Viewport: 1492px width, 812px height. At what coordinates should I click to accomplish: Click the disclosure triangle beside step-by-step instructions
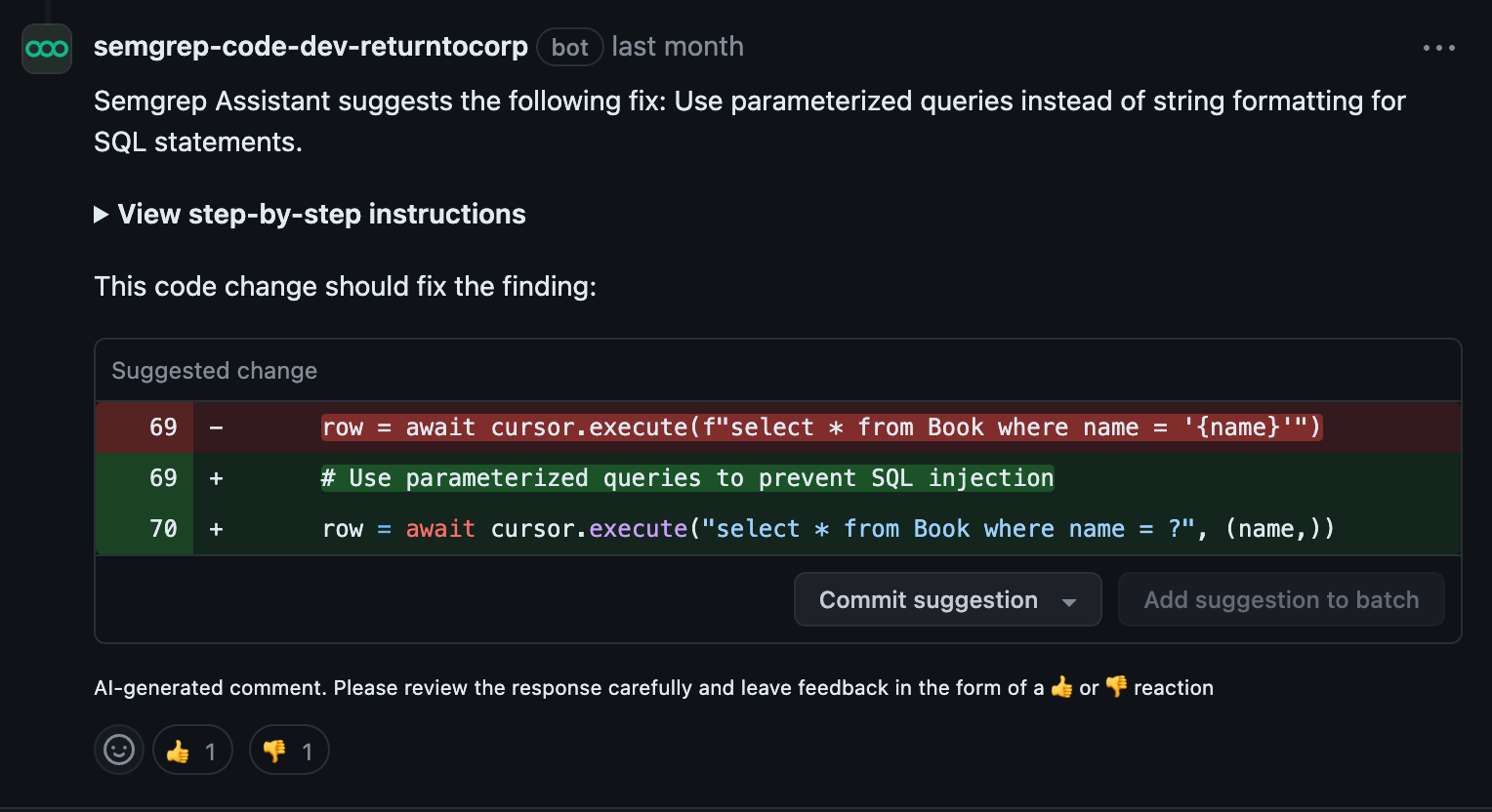(x=101, y=215)
